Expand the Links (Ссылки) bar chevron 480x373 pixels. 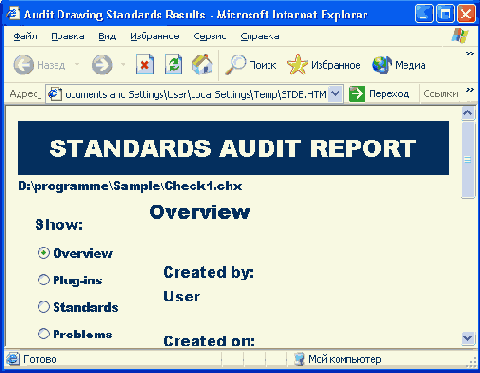click(x=470, y=90)
